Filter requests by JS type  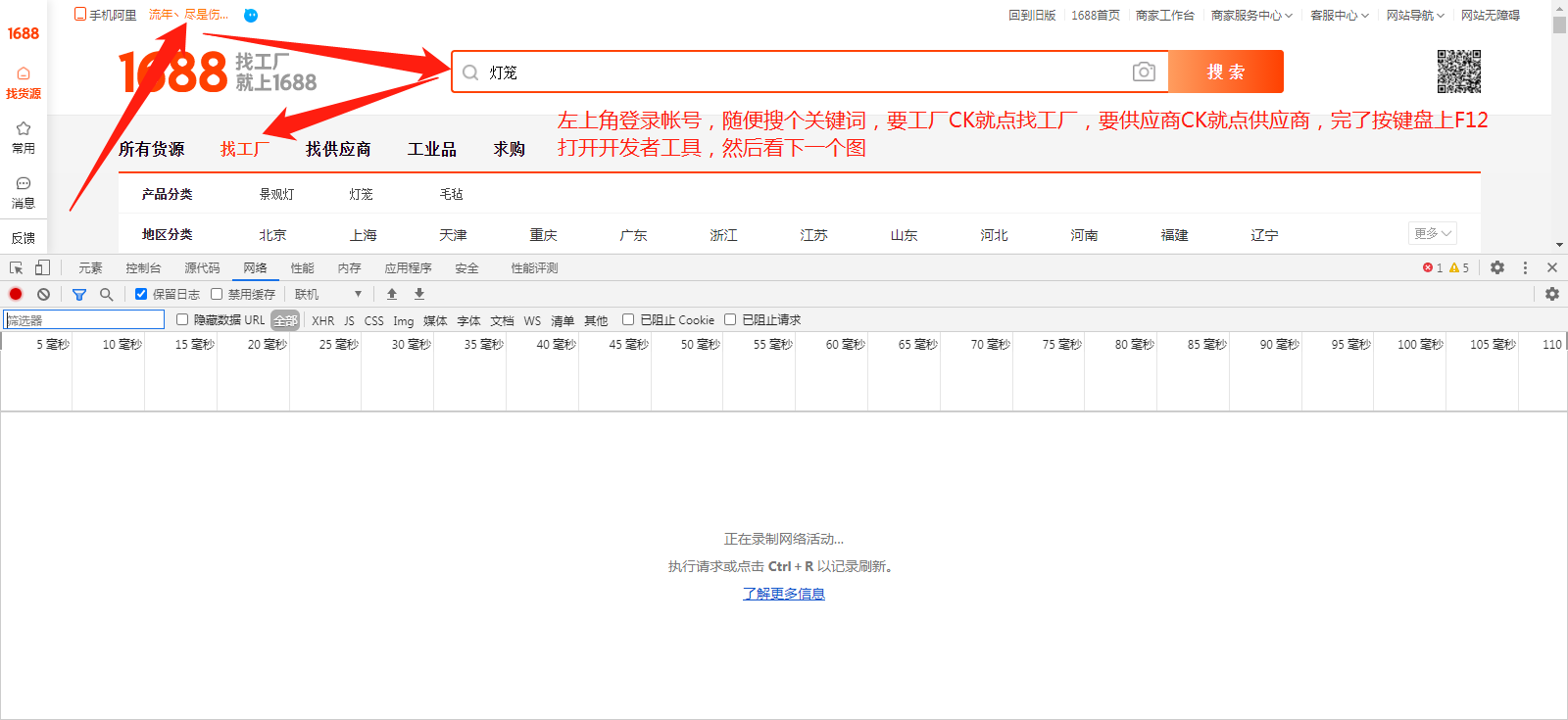[x=349, y=320]
